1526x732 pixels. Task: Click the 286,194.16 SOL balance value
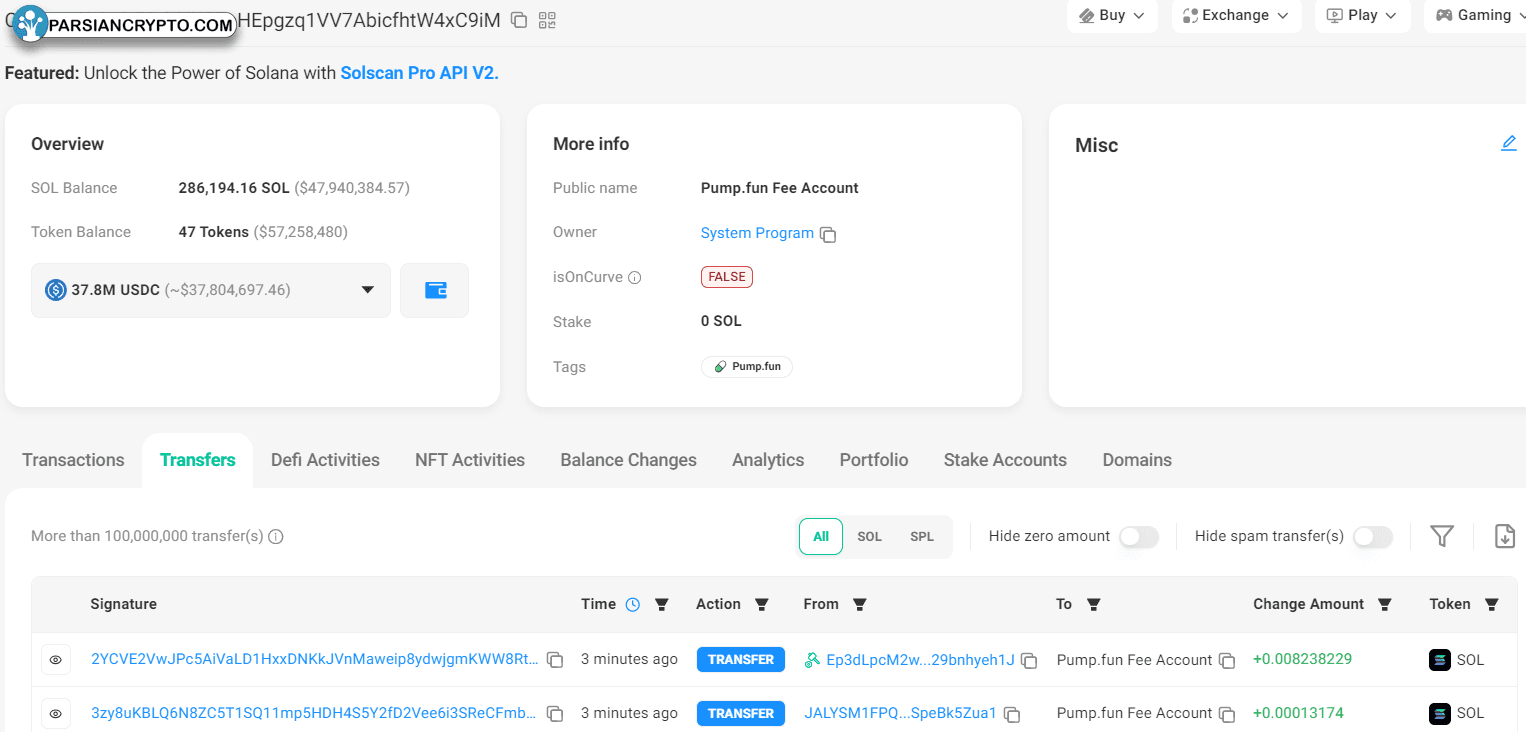(234, 188)
